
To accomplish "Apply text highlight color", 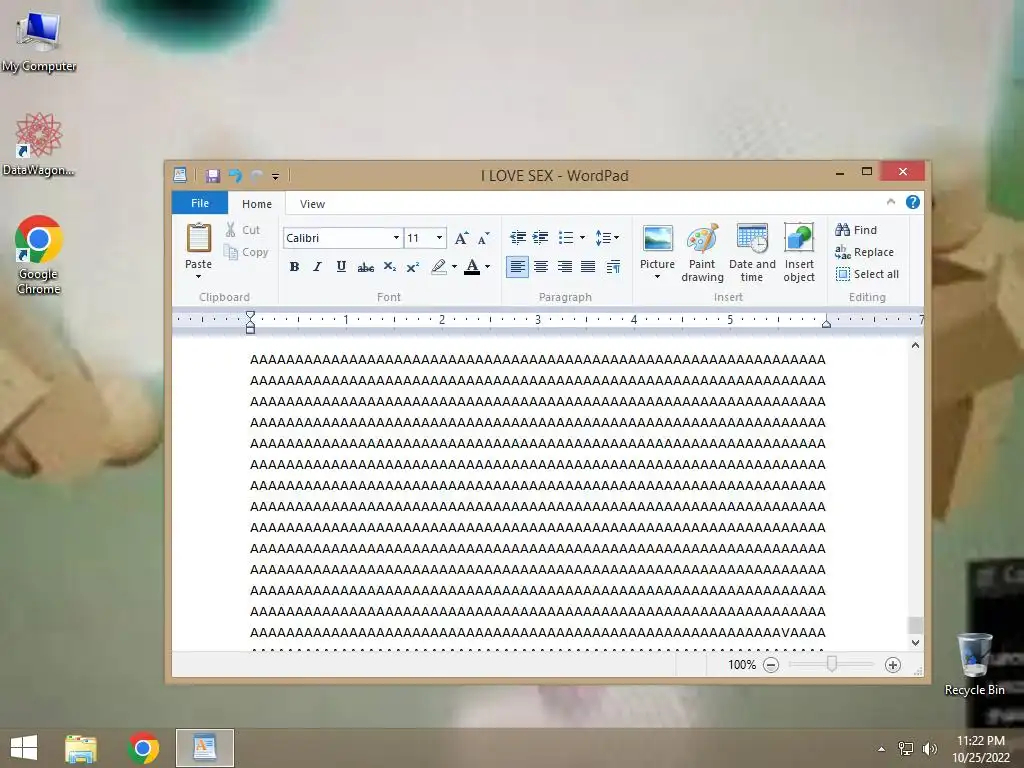I will click(x=439, y=266).
